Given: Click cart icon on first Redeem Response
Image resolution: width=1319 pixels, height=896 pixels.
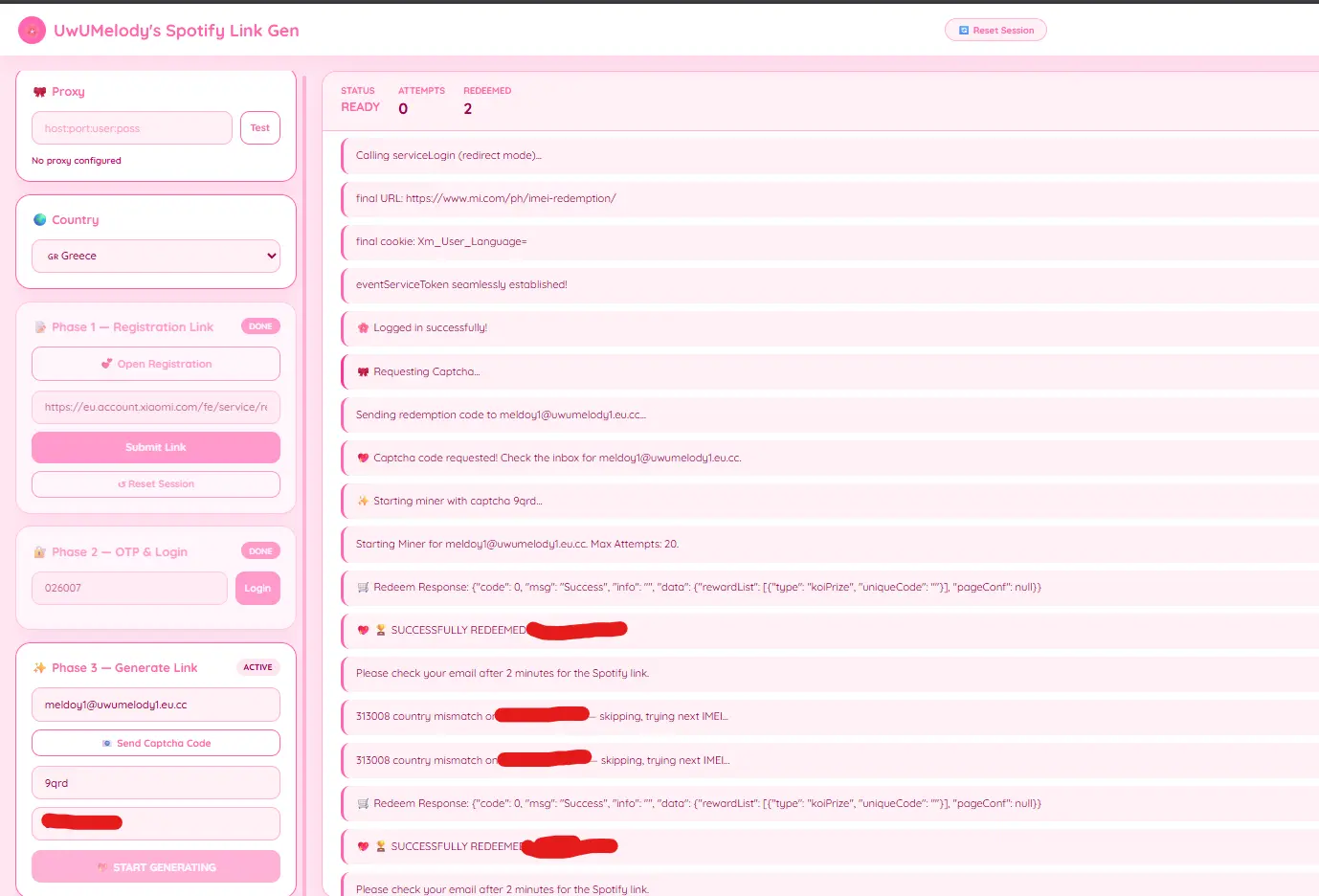Looking at the screenshot, I should [x=363, y=587].
